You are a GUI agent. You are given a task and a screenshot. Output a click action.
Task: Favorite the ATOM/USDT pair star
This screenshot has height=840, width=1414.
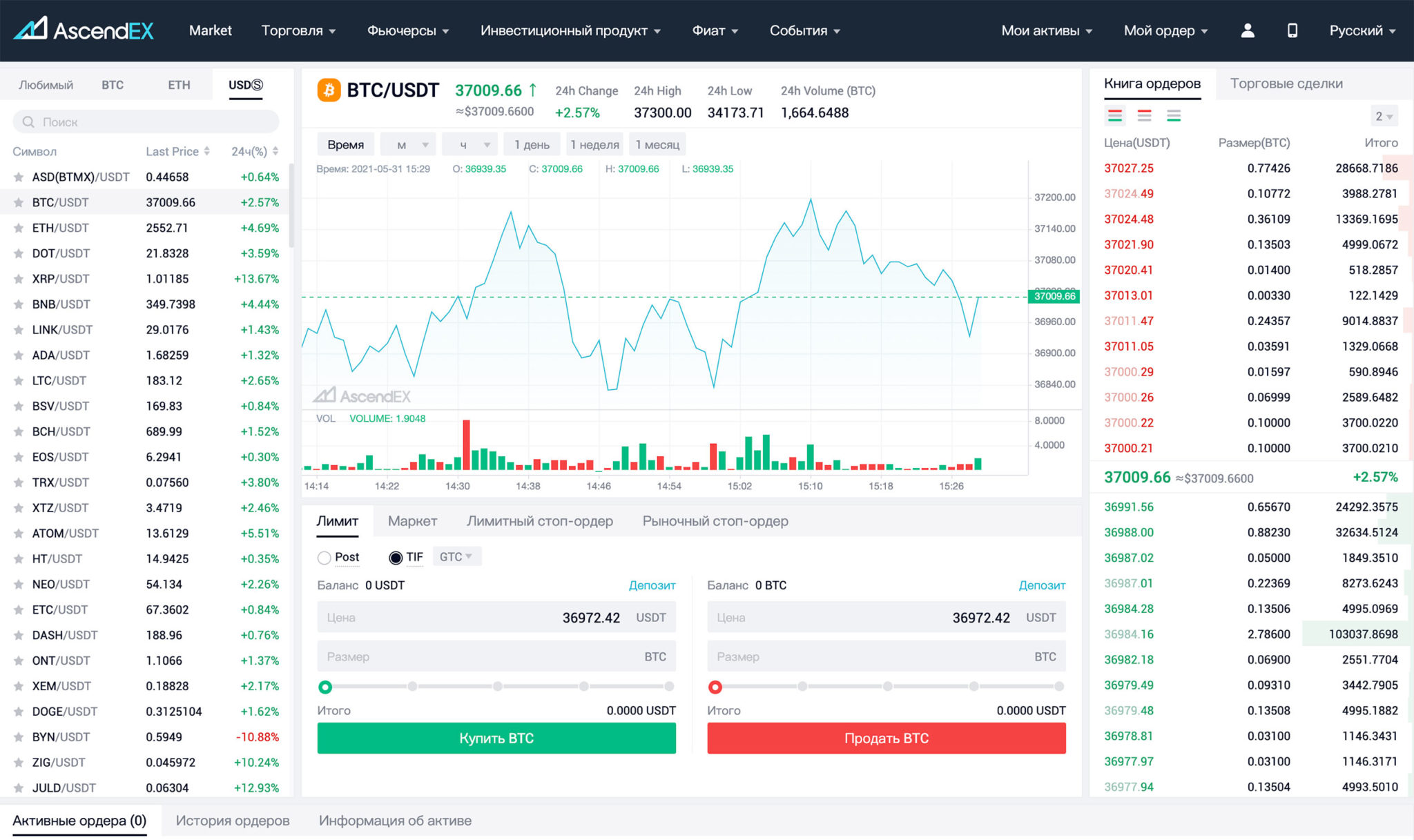tap(19, 534)
